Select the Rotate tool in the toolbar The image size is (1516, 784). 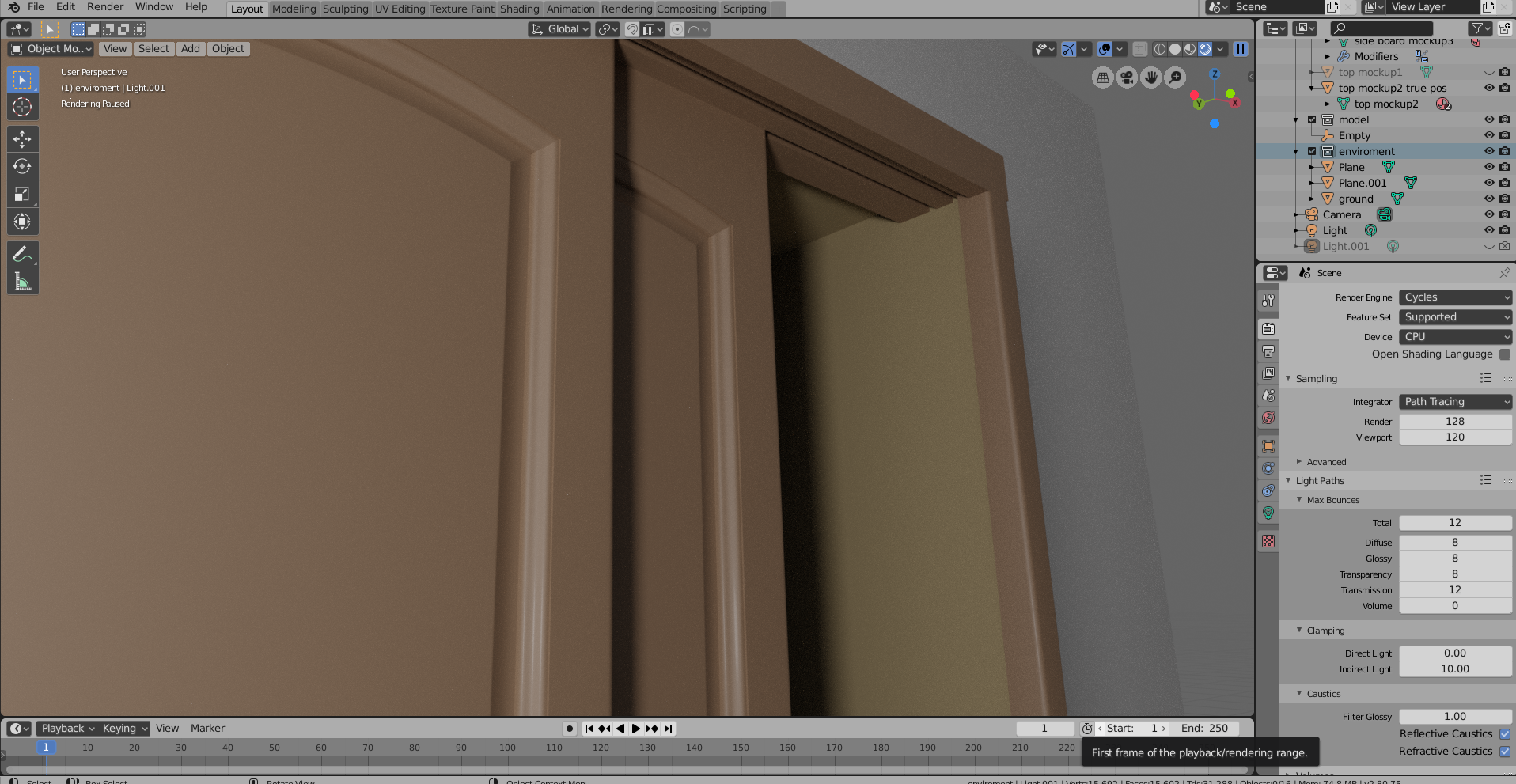click(22, 167)
